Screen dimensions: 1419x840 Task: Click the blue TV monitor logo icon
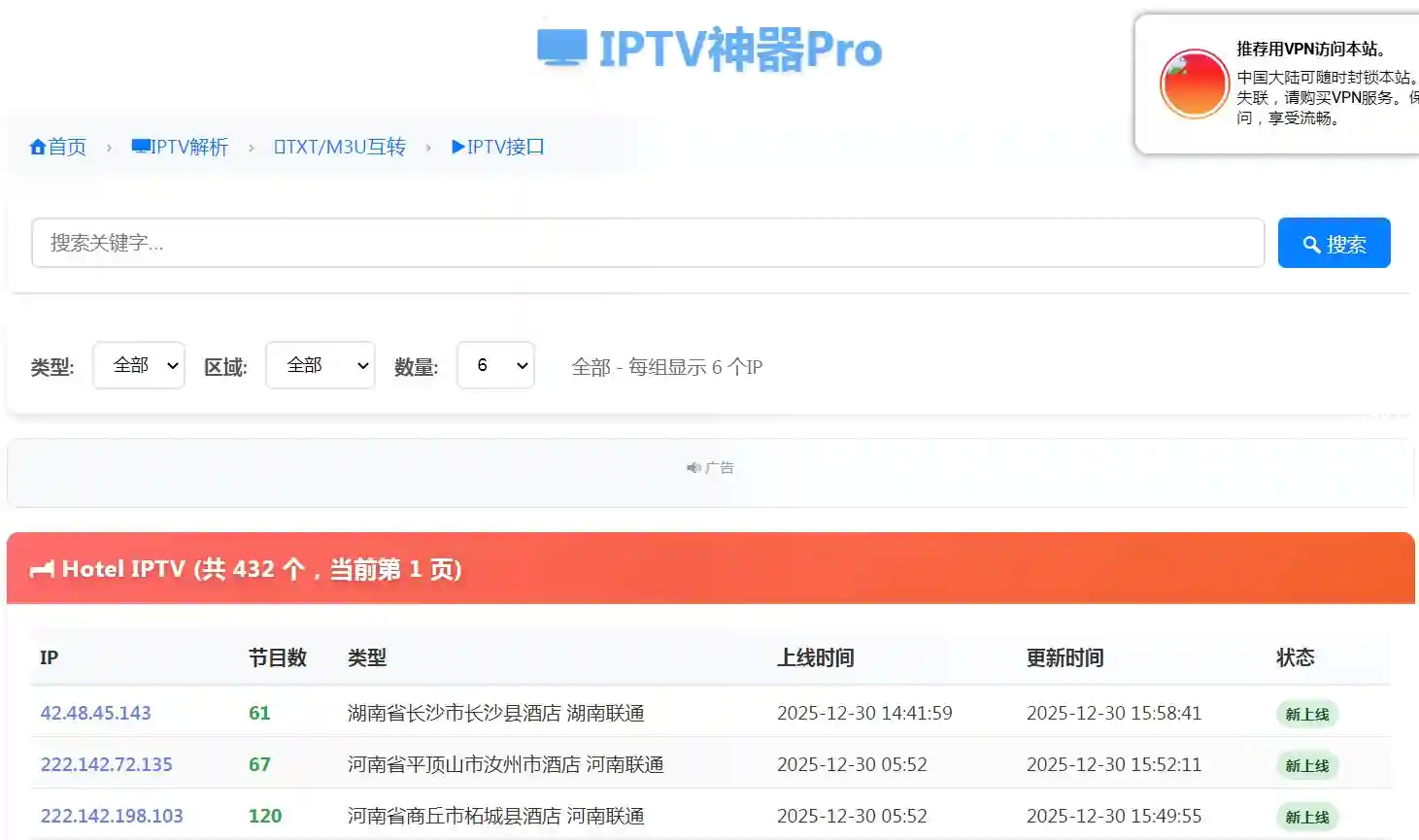coord(561,48)
